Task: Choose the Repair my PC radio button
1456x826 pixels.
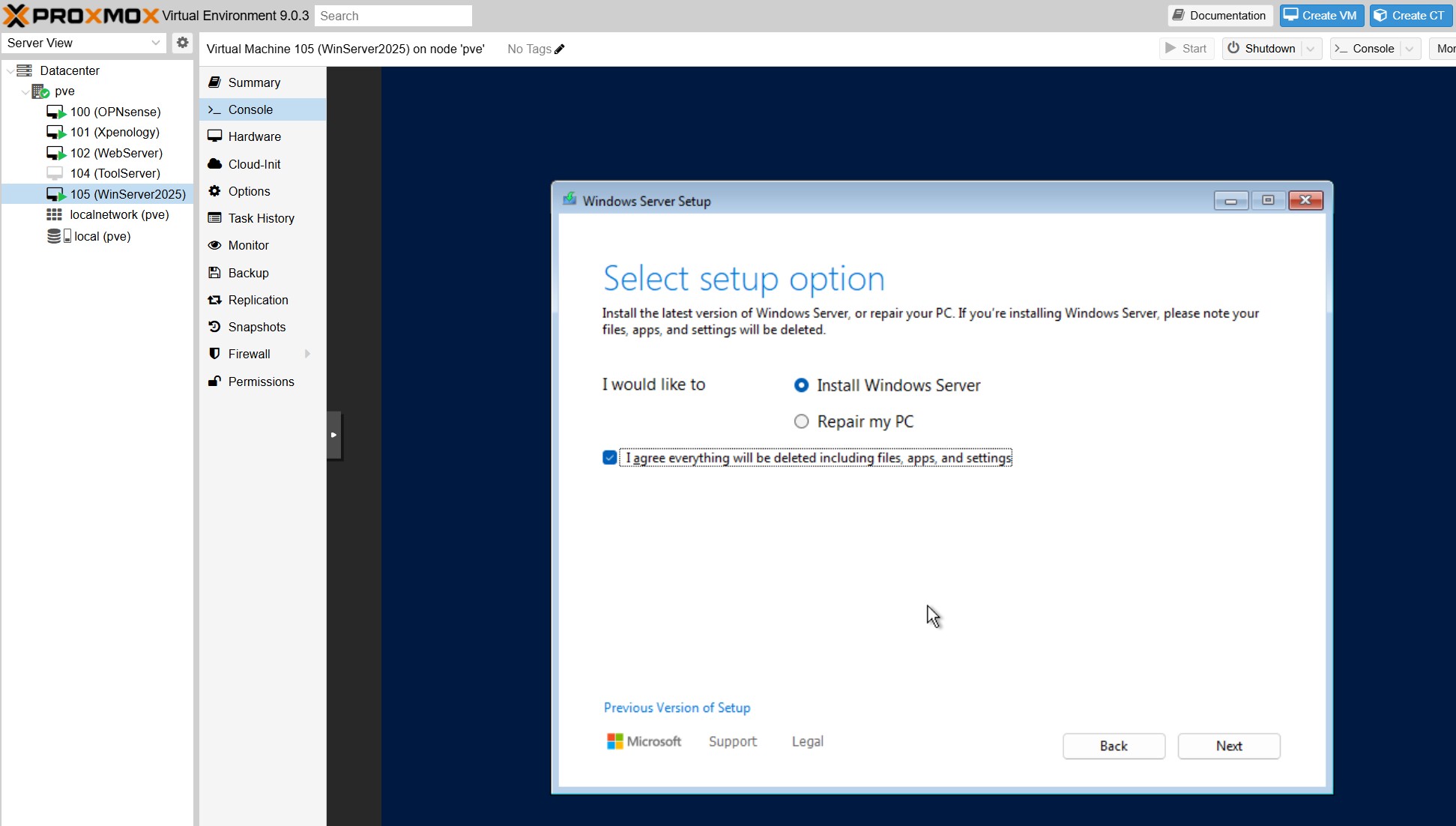Action: (801, 421)
